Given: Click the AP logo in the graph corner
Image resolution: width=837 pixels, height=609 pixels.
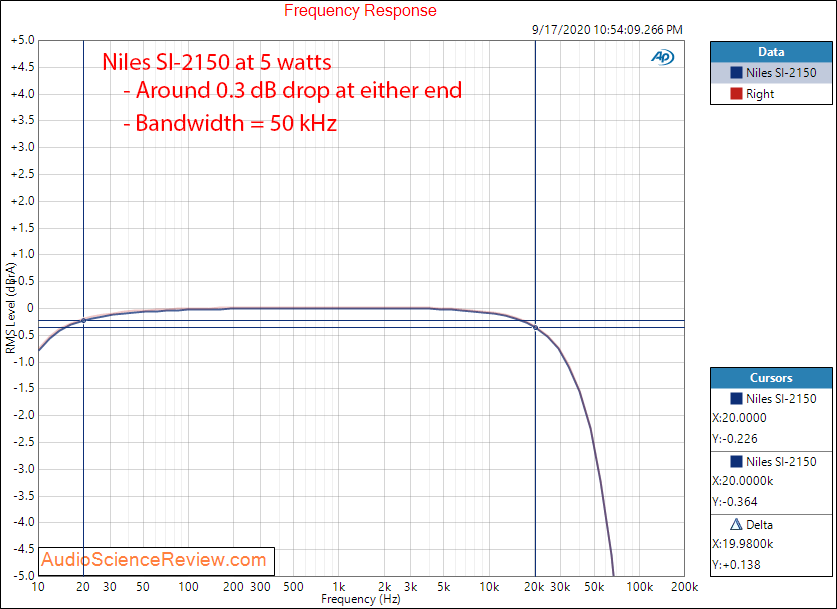Looking at the screenshot, I should tap(662, 57).
